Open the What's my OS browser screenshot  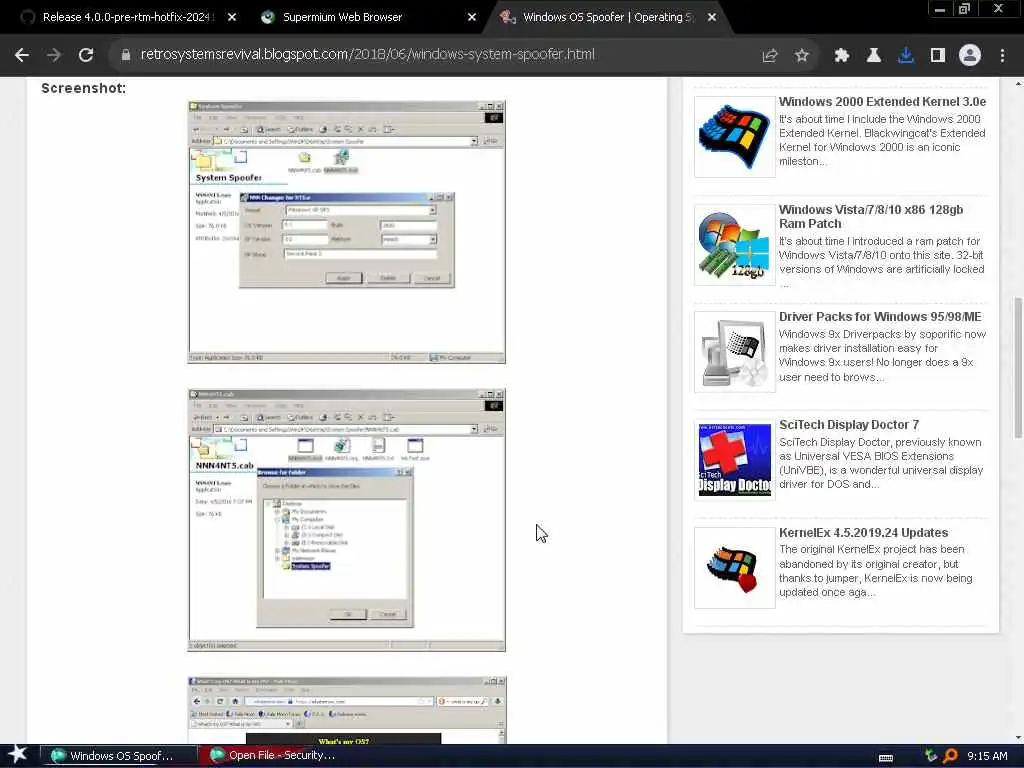(347, 710)
